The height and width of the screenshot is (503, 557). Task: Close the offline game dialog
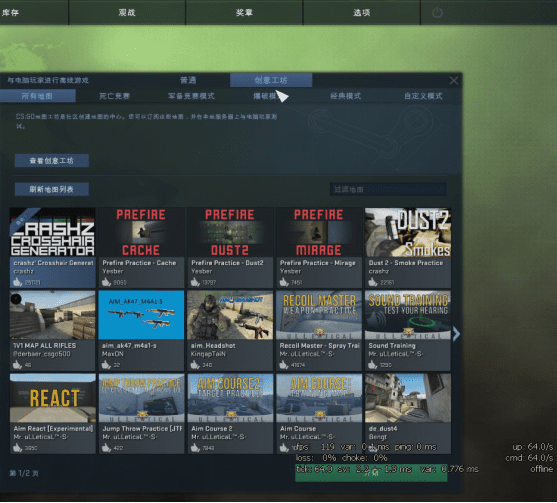[x=454, y=81]
